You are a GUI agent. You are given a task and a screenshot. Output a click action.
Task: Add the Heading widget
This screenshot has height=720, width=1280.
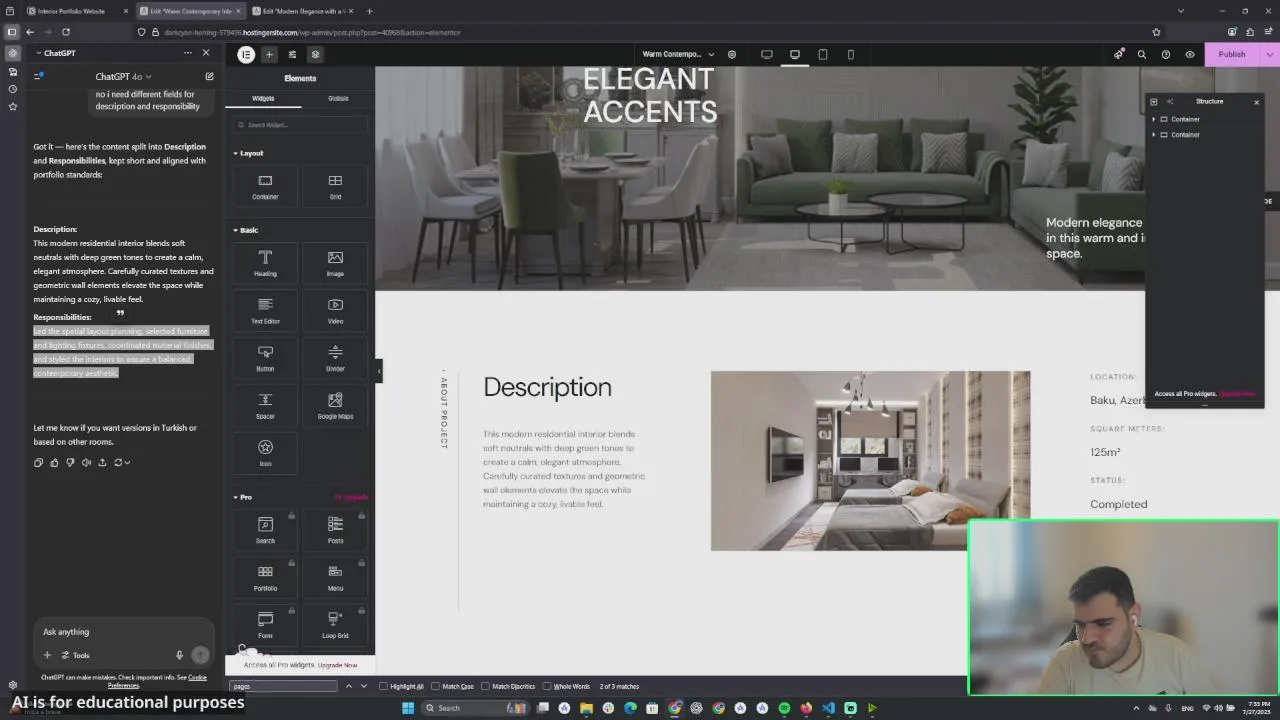point(265,263)
